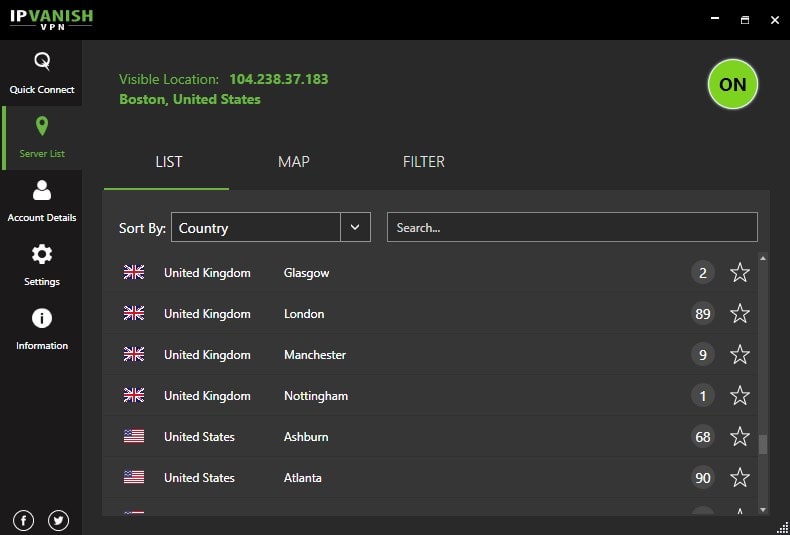The width and height of the screenshot is (790, 535).
Task: Click the United States flag for Atlanta
Action: click(134, 477)
